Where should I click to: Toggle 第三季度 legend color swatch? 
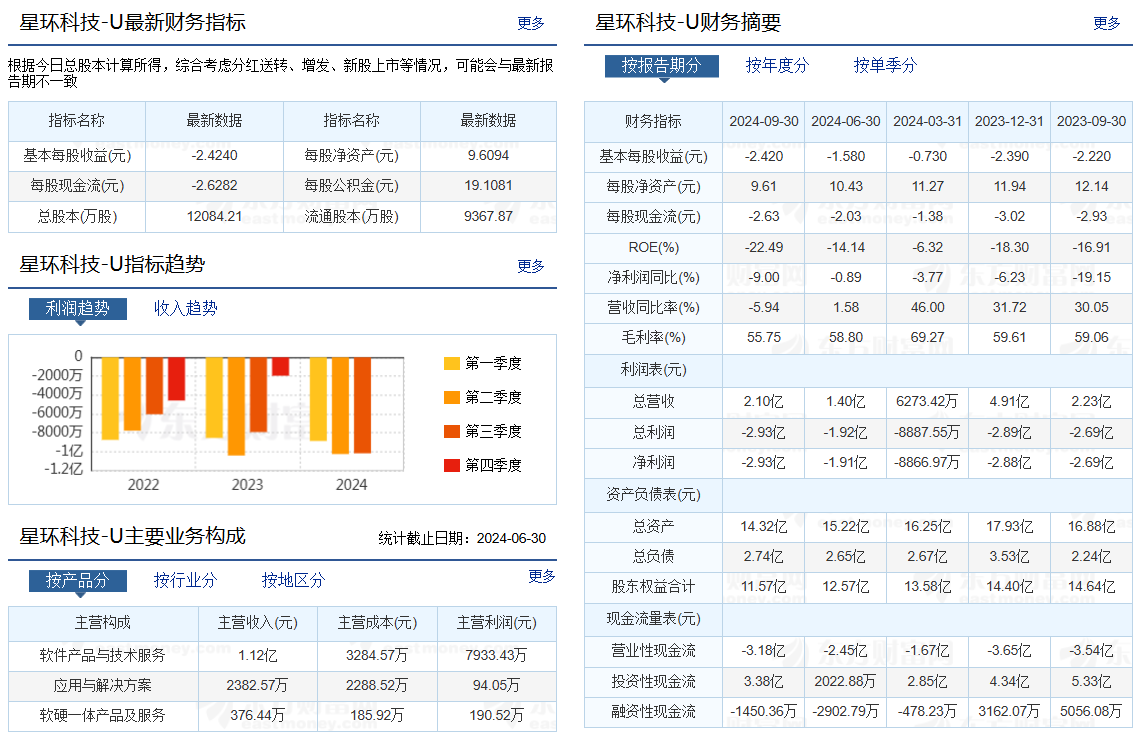click(x=452, y=431)
